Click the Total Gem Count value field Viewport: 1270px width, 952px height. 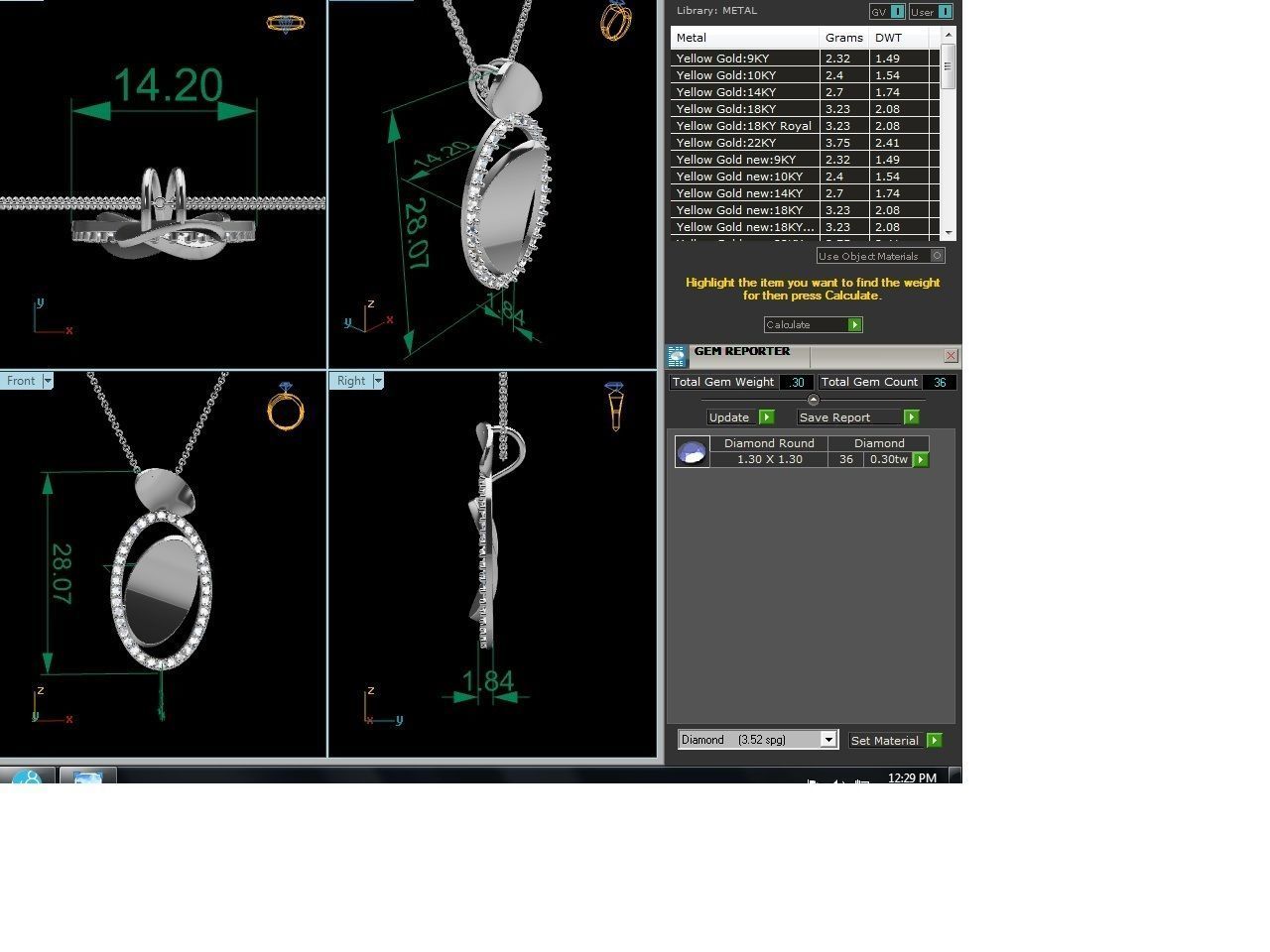[x=939, y=382]
